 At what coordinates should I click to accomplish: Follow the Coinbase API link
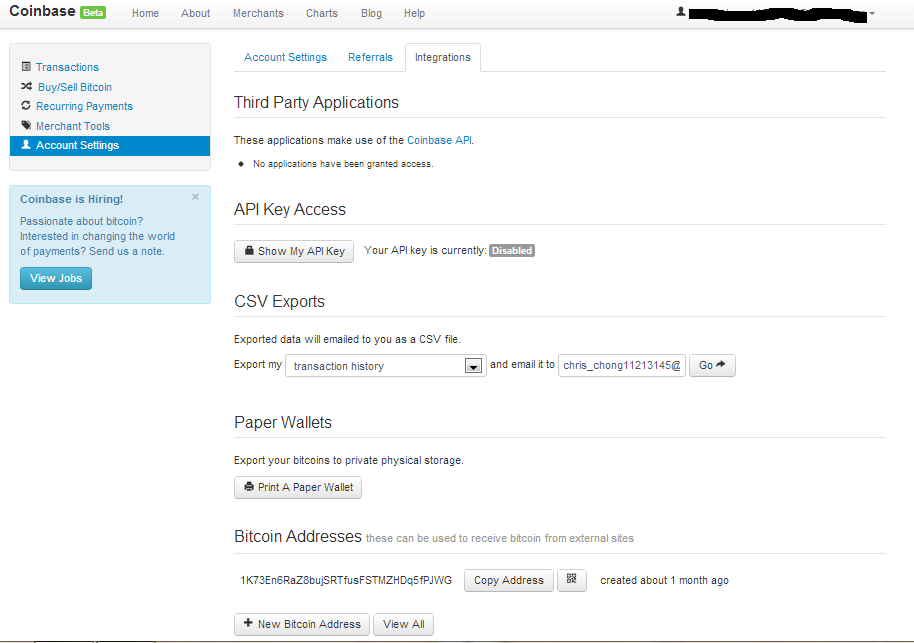pyautogui.click(x=440, y=140)
